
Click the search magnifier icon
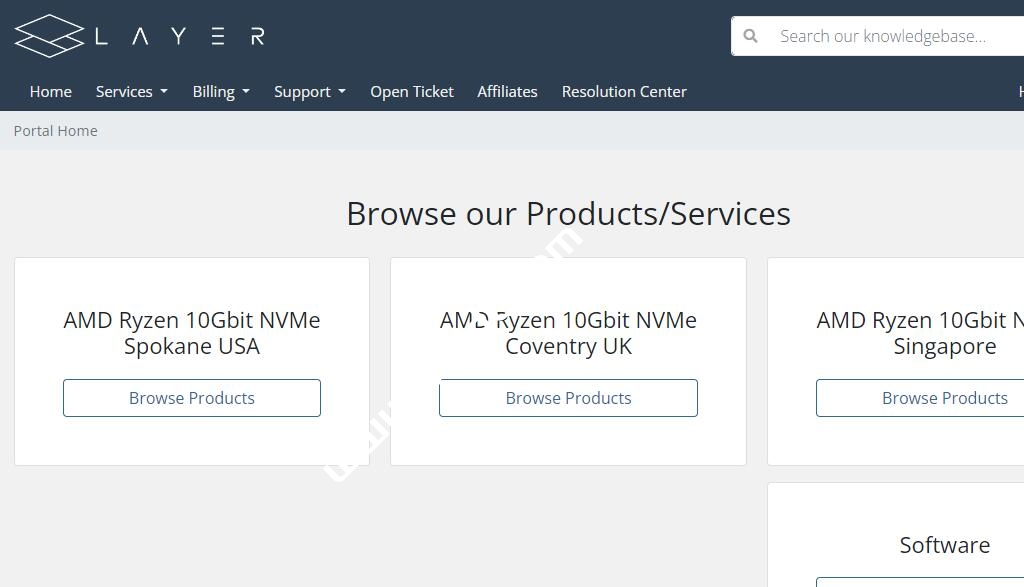point(751,35)
